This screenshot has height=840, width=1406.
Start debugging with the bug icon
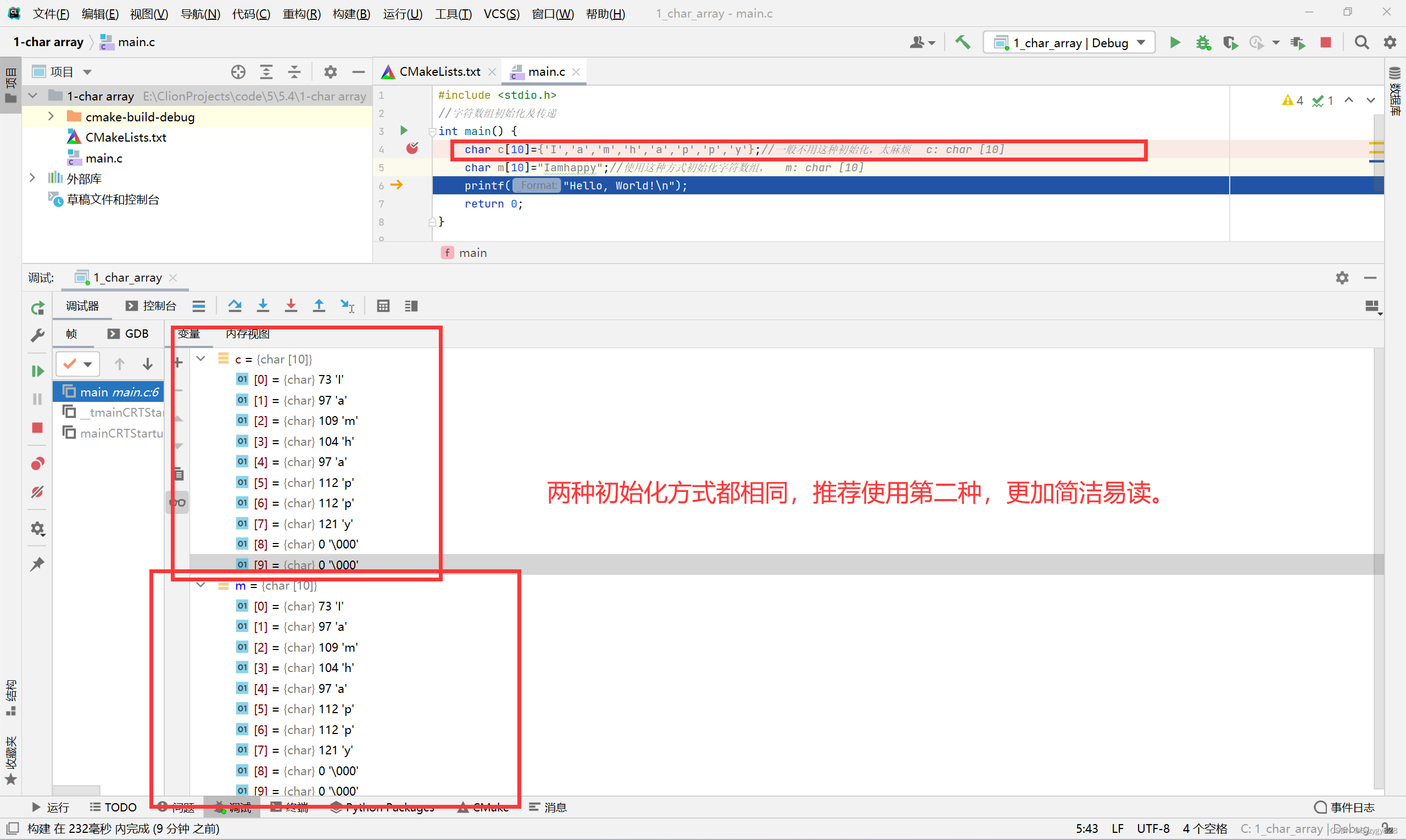pos(1203,42)
